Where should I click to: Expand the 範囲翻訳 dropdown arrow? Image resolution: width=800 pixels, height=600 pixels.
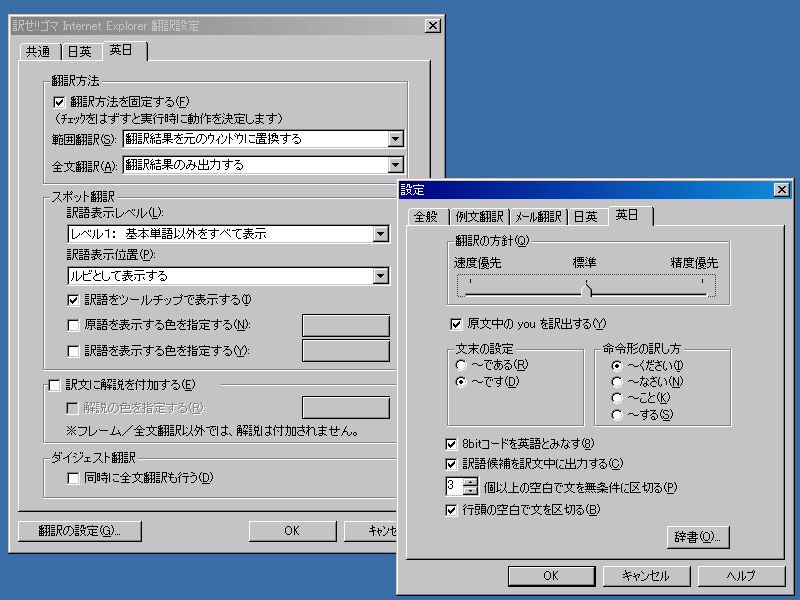(395, 139)
